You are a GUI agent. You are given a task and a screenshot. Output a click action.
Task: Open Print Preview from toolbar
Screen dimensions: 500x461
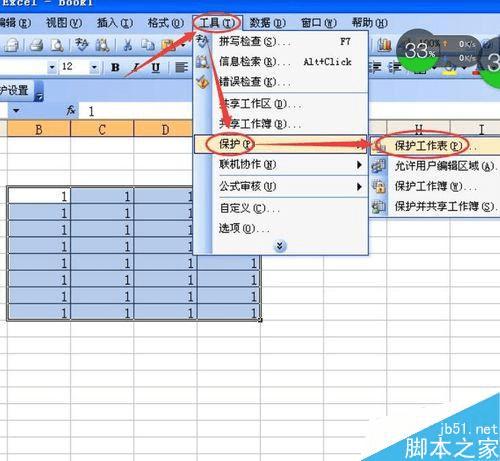[57, 45]
